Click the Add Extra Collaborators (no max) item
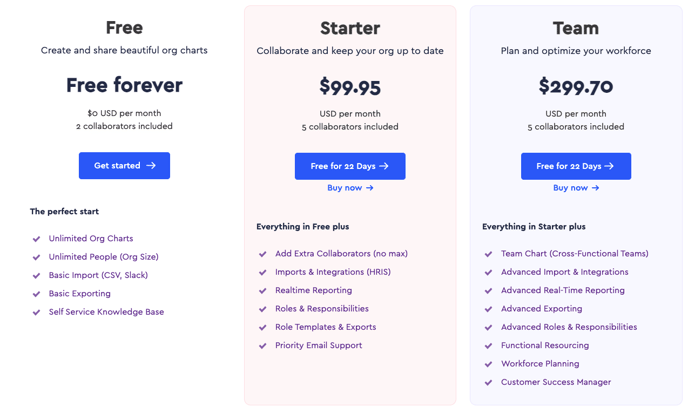 click(x=341, y=253)
